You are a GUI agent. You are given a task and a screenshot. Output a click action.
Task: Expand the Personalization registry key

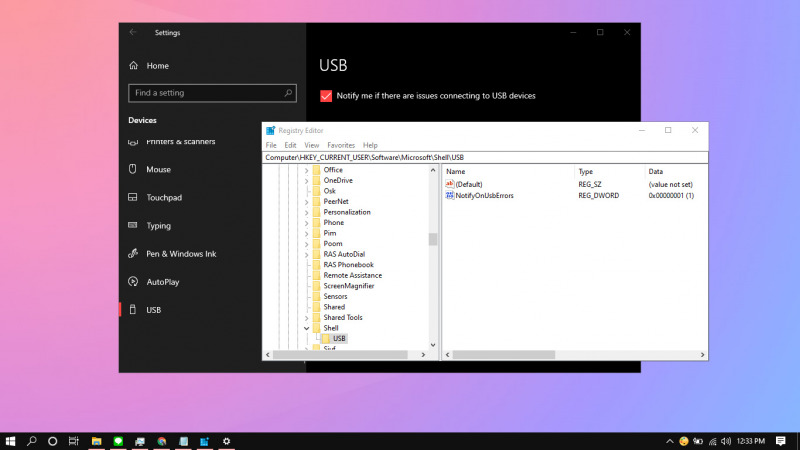(306, 212)
